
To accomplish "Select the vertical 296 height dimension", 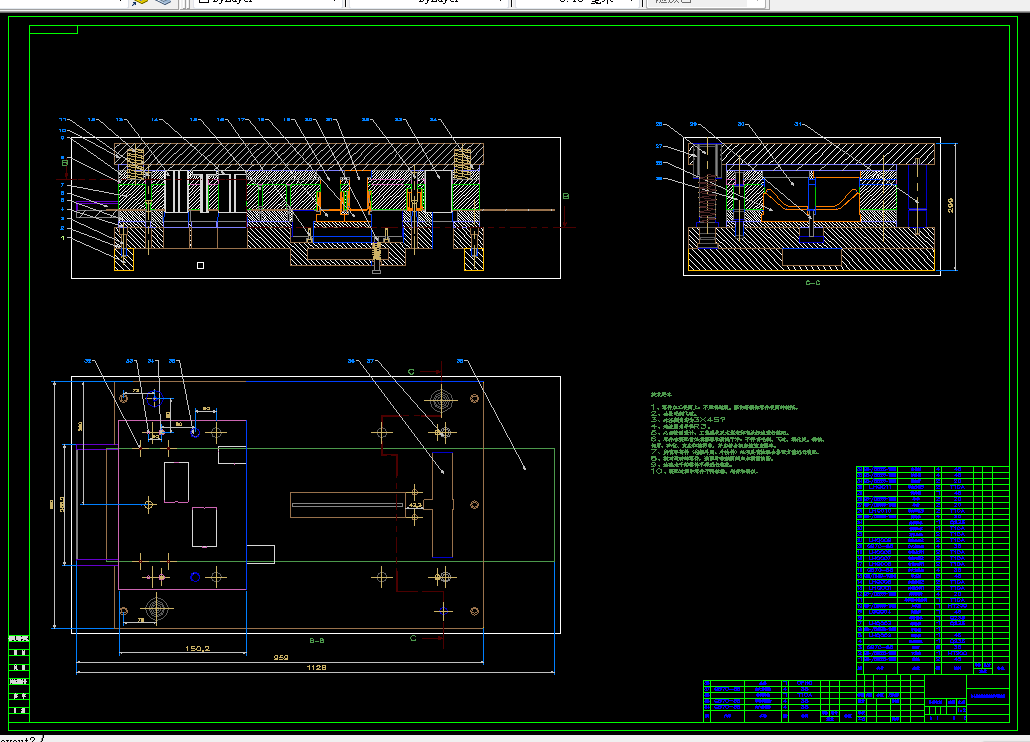I will click(950, 206).
